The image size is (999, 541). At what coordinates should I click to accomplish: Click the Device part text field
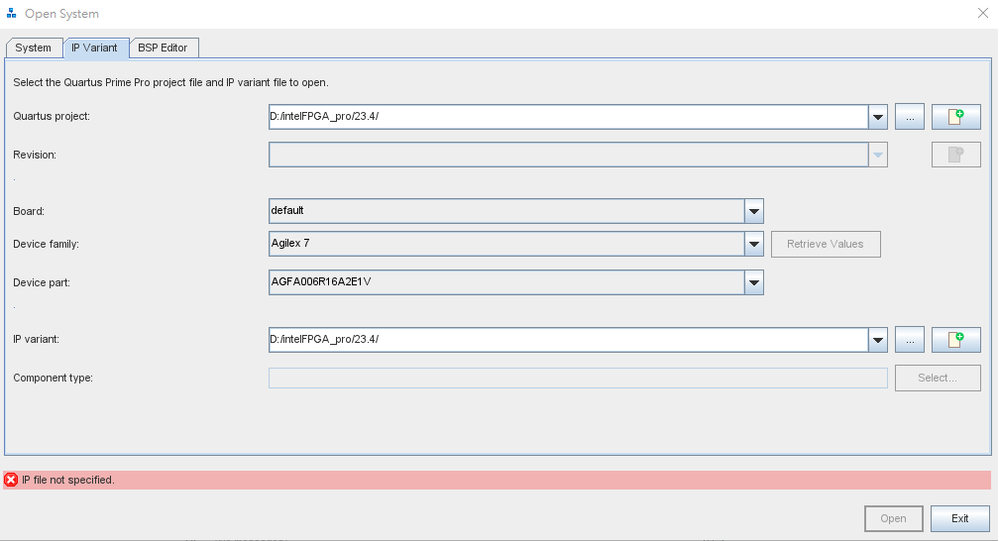[505, 283]
